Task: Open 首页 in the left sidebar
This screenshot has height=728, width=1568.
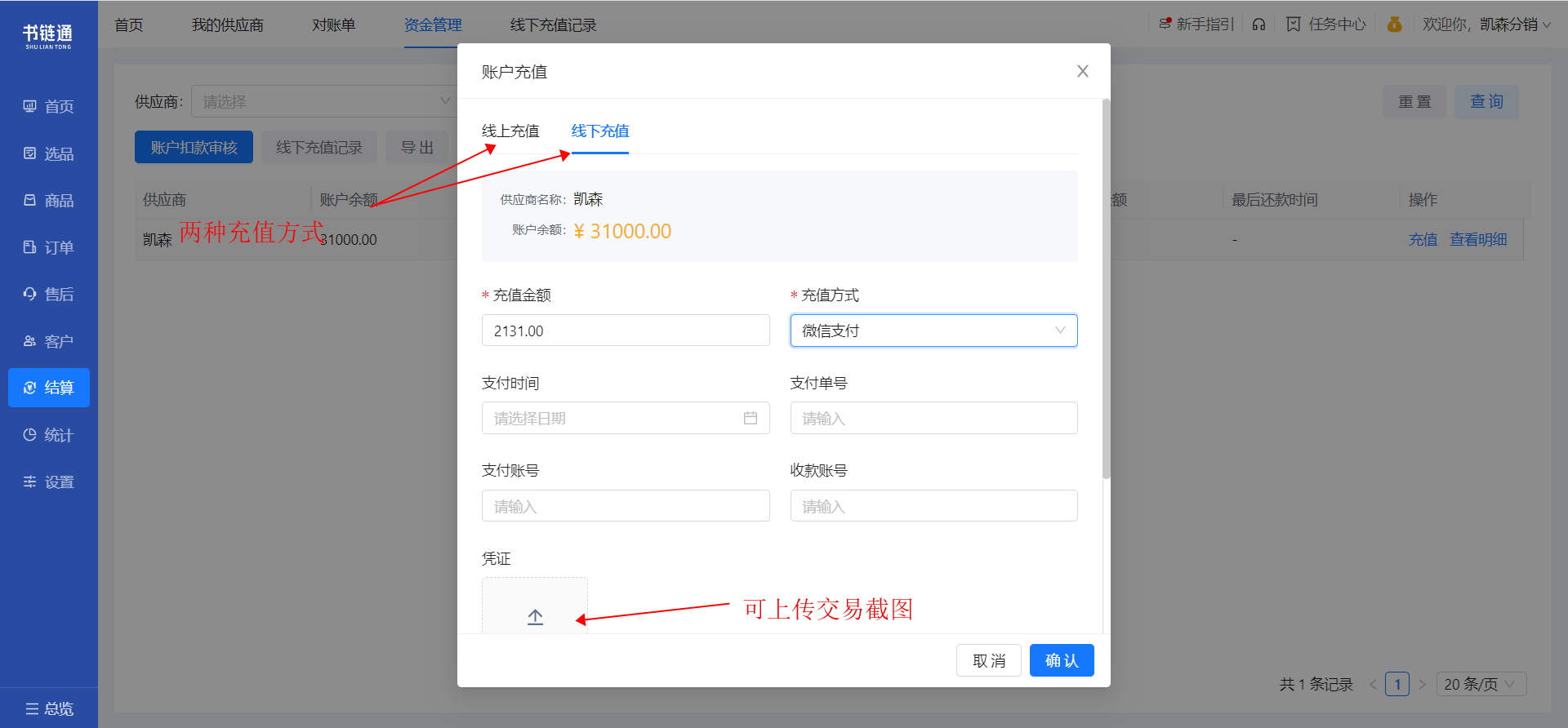Action: [49, 107]
